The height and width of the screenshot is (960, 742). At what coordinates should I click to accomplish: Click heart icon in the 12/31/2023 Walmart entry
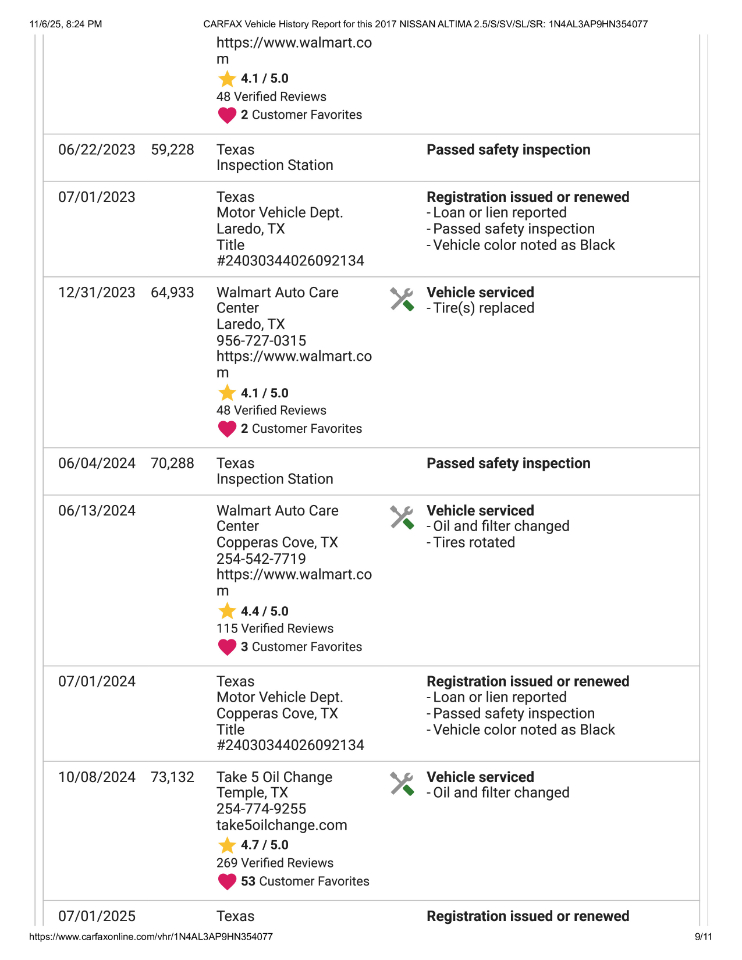click(227, 429)
